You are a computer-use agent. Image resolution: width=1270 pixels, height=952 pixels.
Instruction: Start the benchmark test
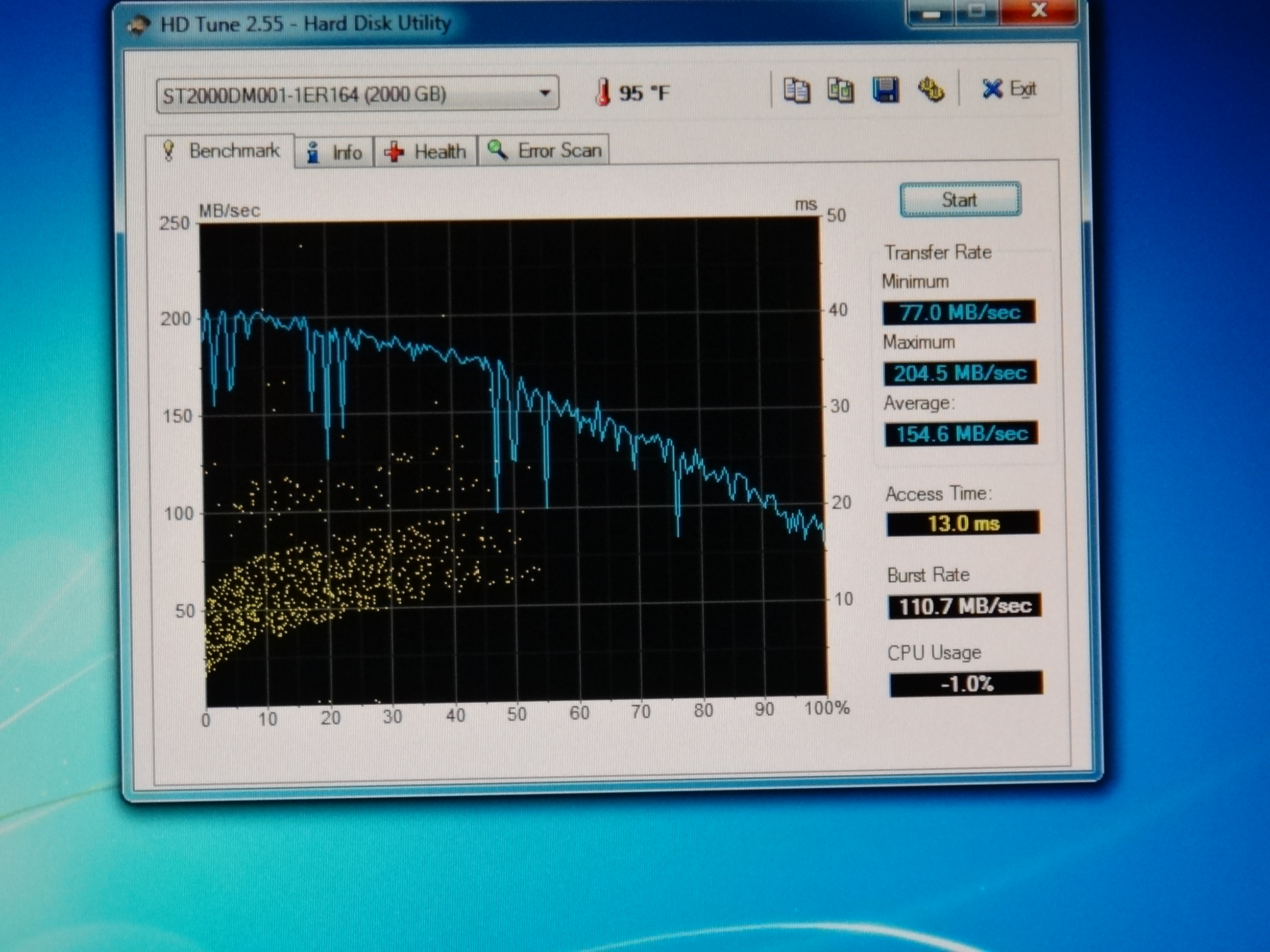coord(959,200)
